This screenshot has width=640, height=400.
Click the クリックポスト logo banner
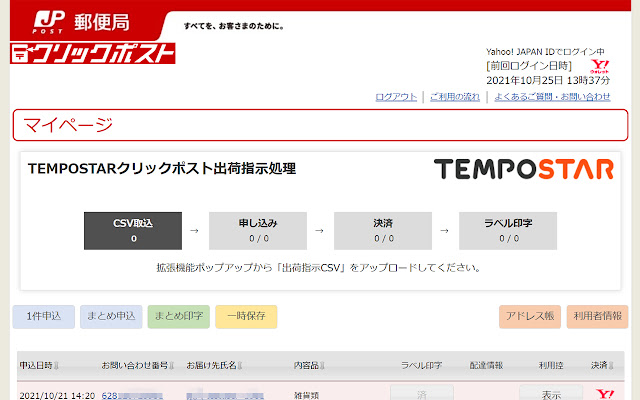pos(93,53)
